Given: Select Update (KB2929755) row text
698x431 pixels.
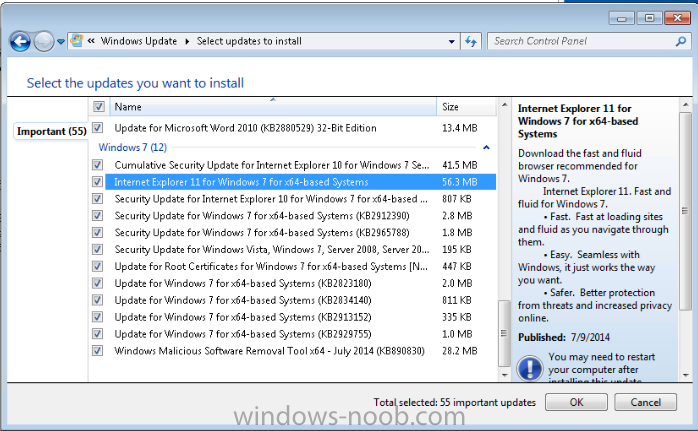Looking at the screenshot, I should (243, 334).
